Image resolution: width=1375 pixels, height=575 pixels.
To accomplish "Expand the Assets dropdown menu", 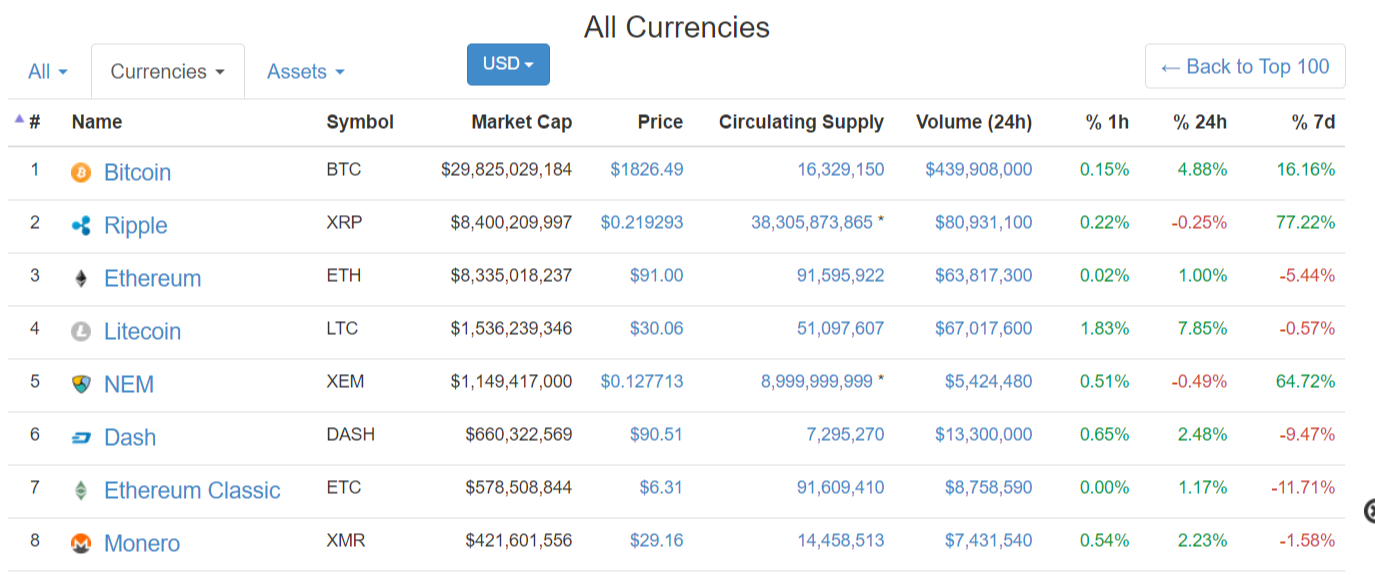I will click(x=305, y=72).
